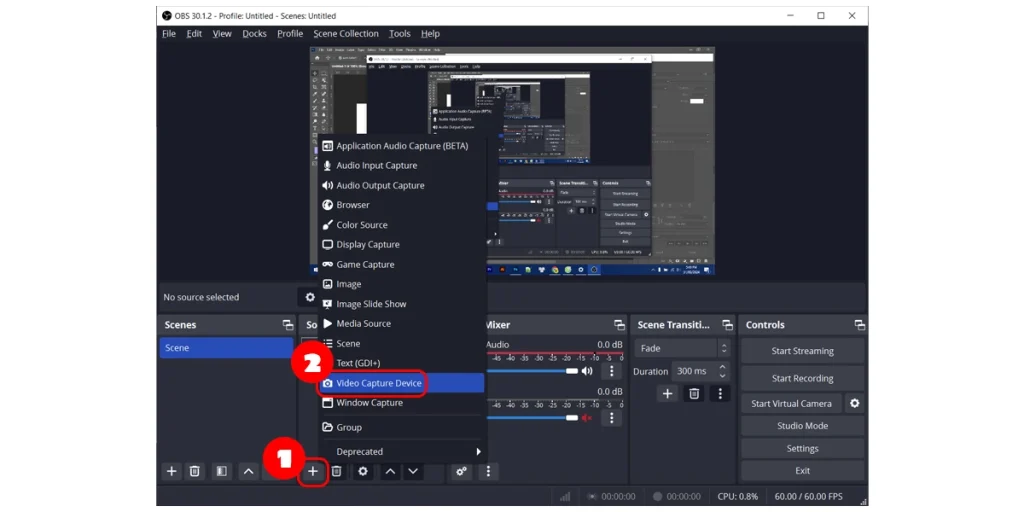Open the three-dot menu of the first audio channel
This screenshot has height=512, width=1024.
tap(611, 371)
